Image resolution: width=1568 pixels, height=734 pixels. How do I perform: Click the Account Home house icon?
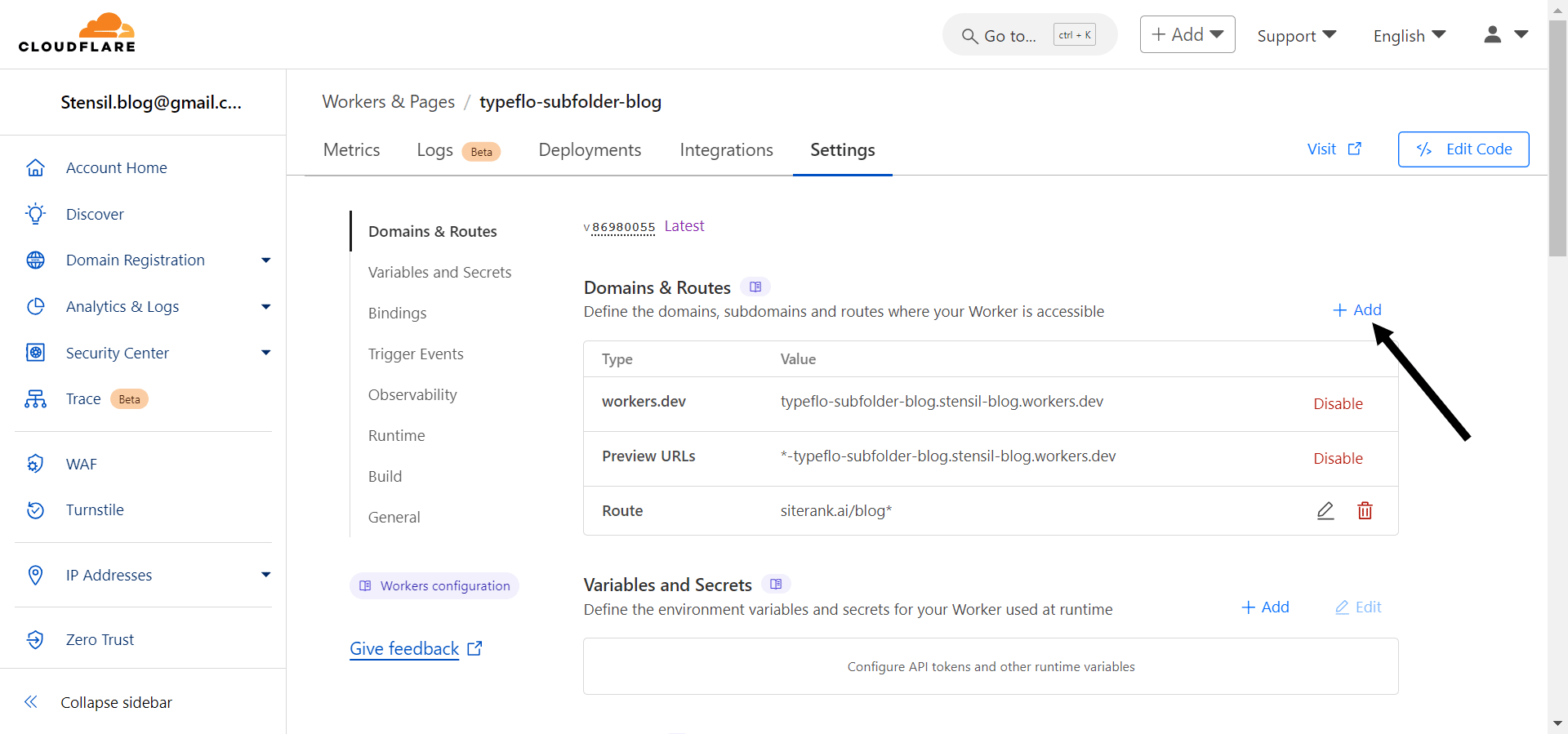coord(35,168)
